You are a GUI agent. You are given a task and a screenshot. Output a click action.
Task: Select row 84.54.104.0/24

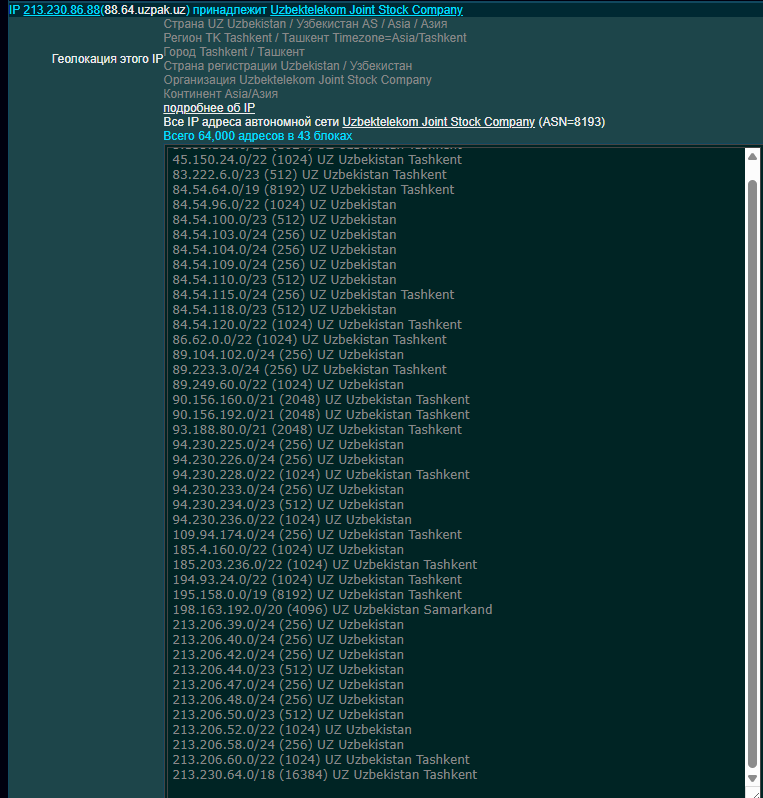point(284,249)
